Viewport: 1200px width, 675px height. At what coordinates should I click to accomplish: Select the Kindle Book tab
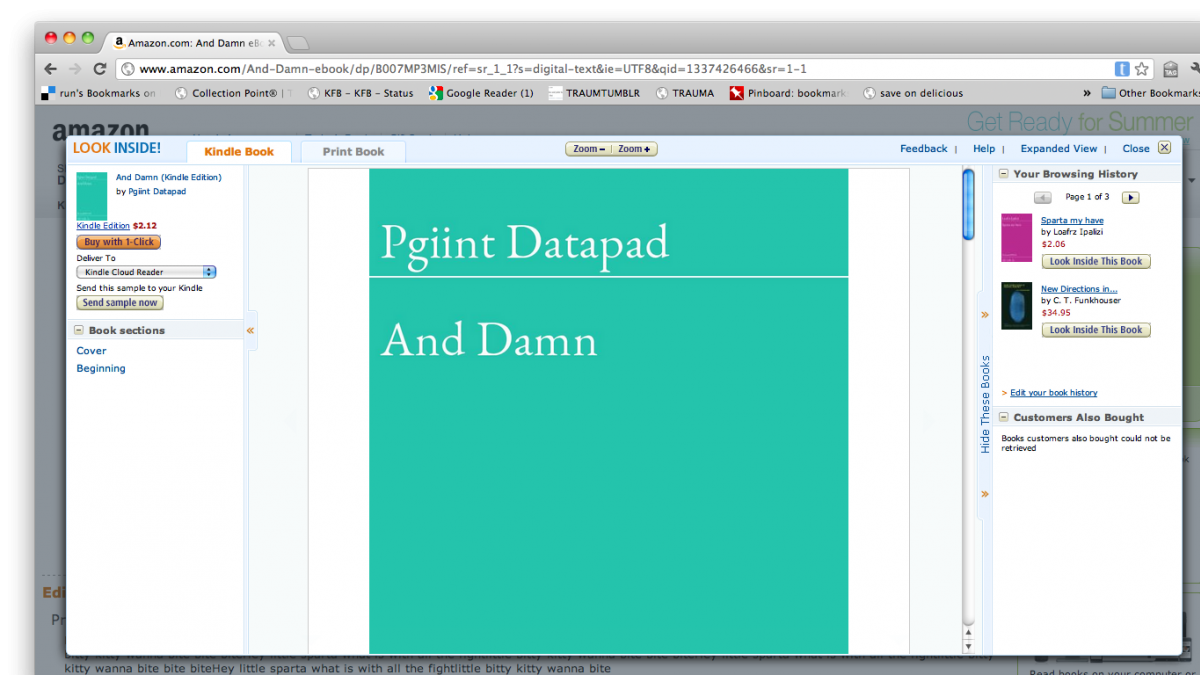pyautogui.click(x=239, y=152)
